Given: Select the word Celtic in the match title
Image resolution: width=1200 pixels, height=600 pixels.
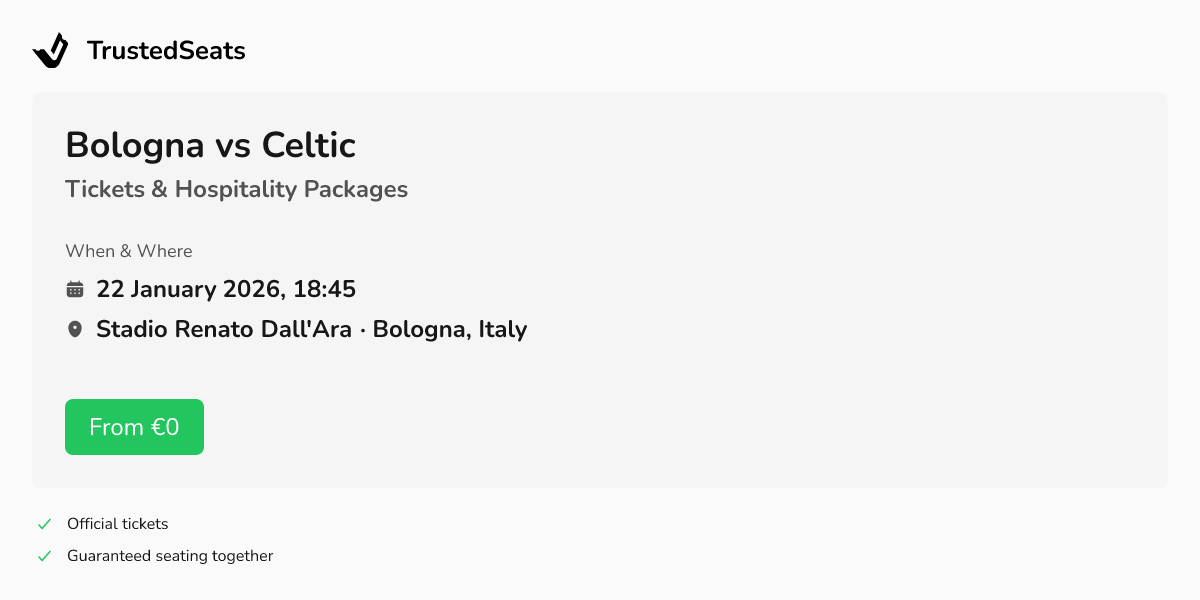Looking at the screenshot, I should 308,146.
